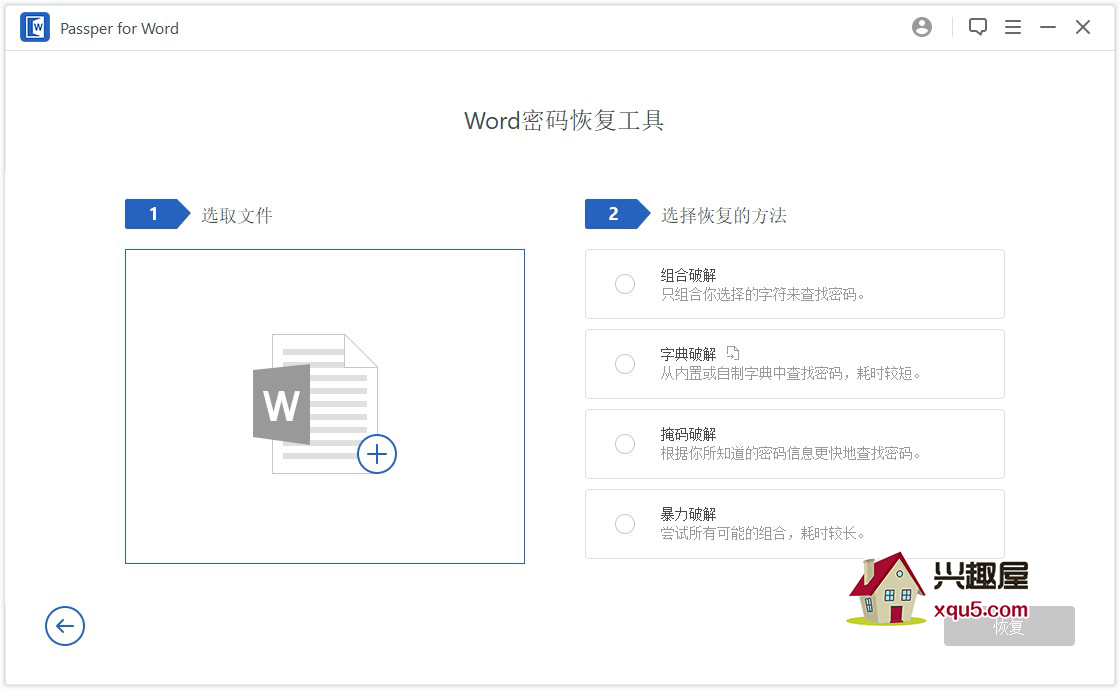Select the 字典破解 radio button
The image size is (1120, 690).
[x=625, y=364]
